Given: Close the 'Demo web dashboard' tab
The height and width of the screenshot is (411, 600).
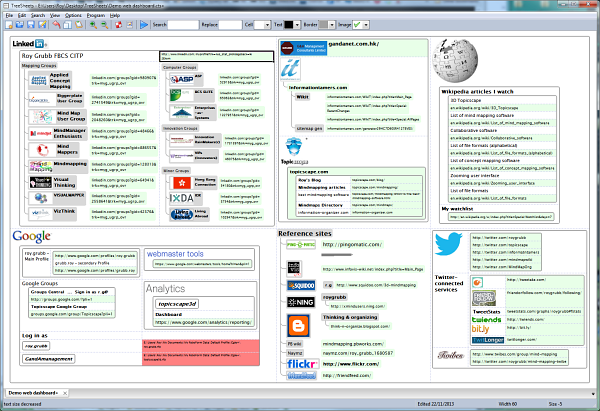Looking at the screenshot, I should pyautogui.click(x=65, y=393).
